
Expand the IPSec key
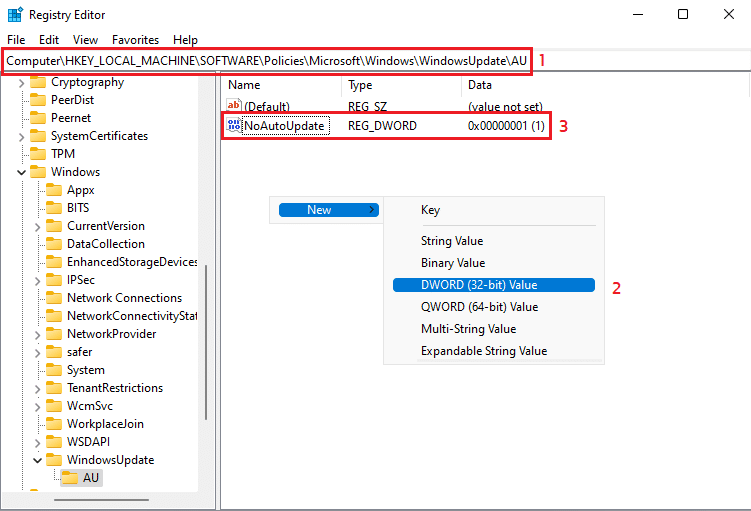point(37,281)
